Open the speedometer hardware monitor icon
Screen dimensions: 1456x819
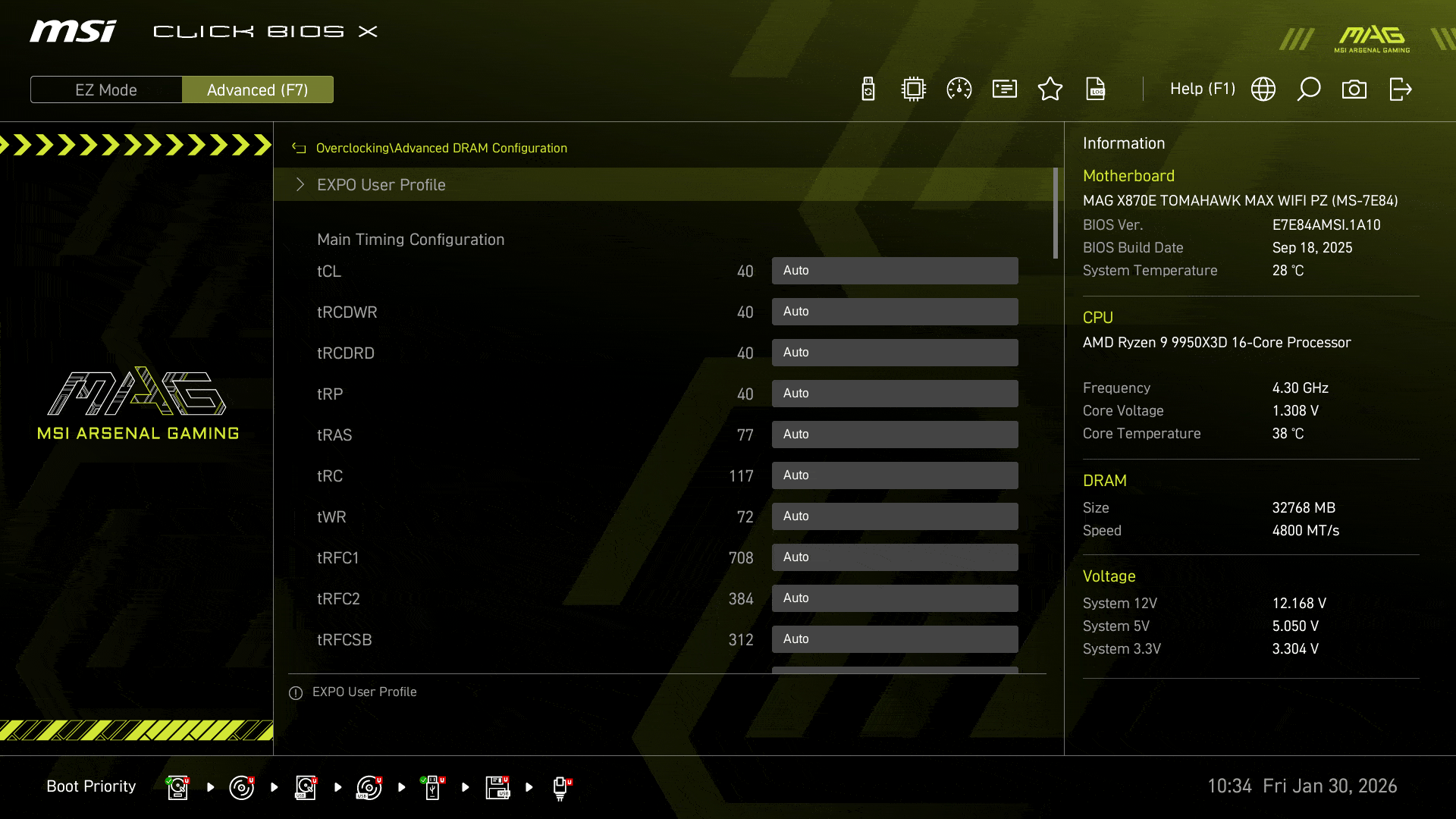[x=959, y=89]
